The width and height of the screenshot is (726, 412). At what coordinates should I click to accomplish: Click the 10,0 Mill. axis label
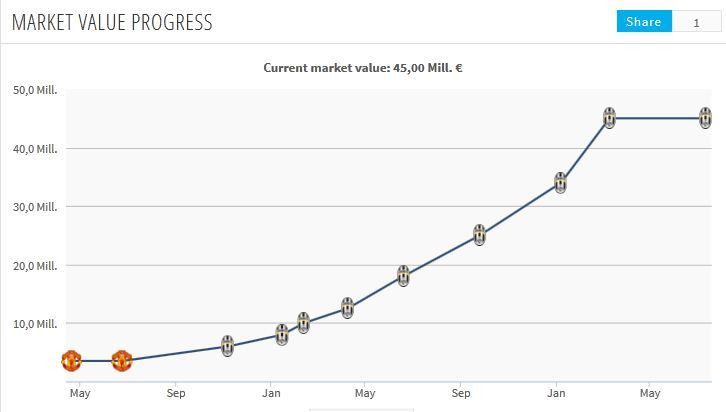pos(35,324)
